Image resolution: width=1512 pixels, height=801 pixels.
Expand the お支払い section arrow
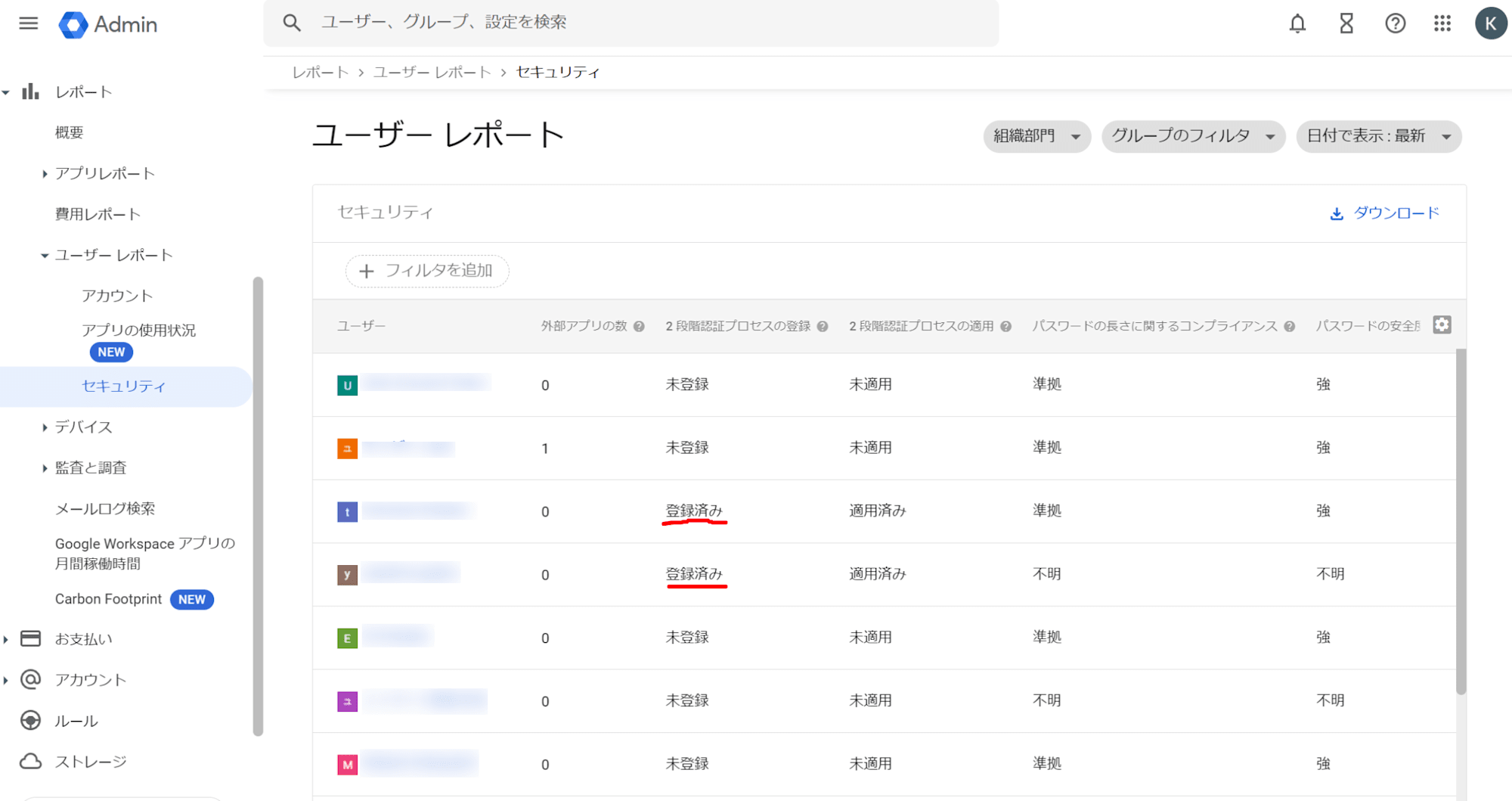point(6,639)
